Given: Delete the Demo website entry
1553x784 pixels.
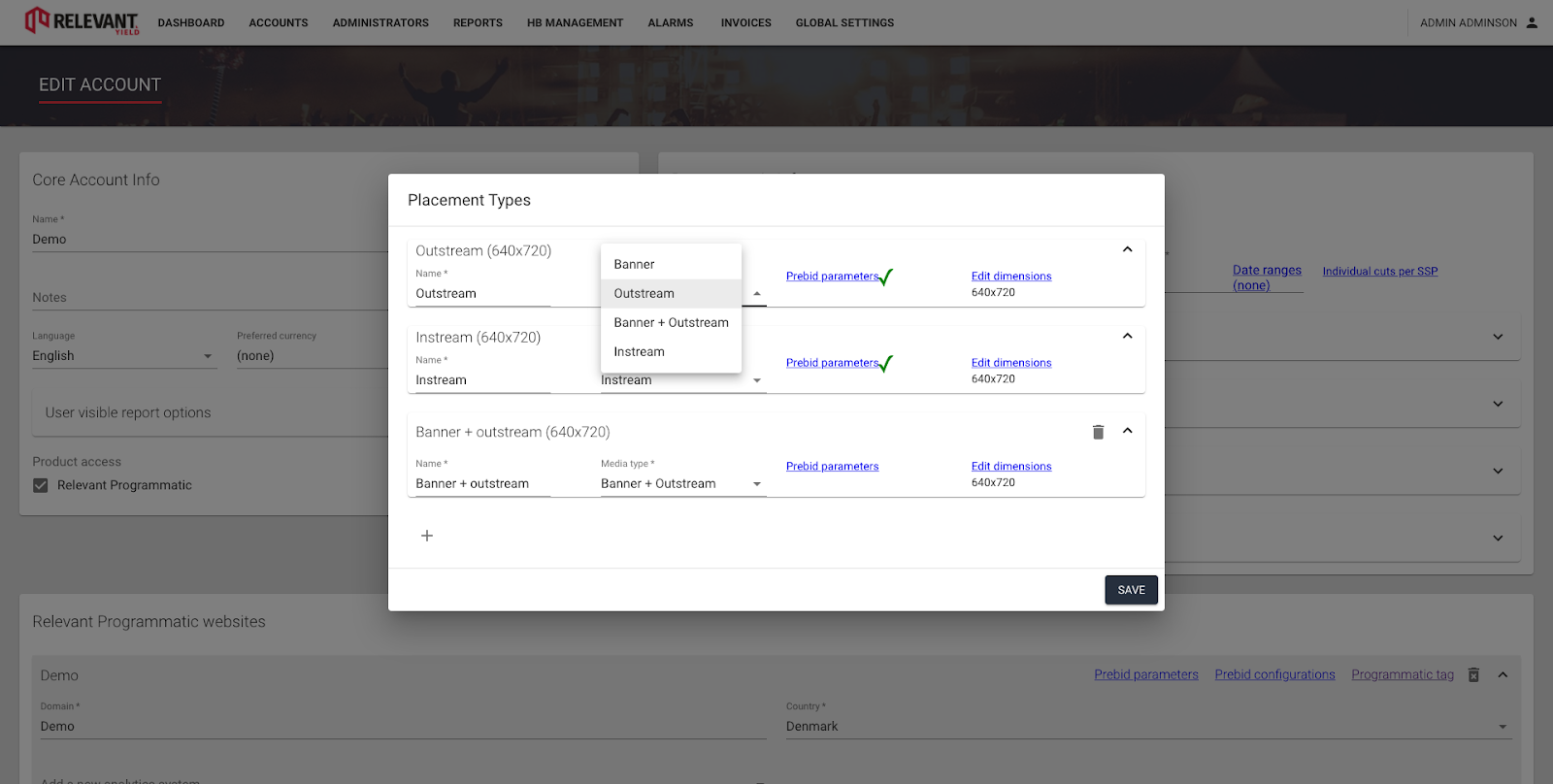Looking at the screenshot, I should tap(1473, 674).
